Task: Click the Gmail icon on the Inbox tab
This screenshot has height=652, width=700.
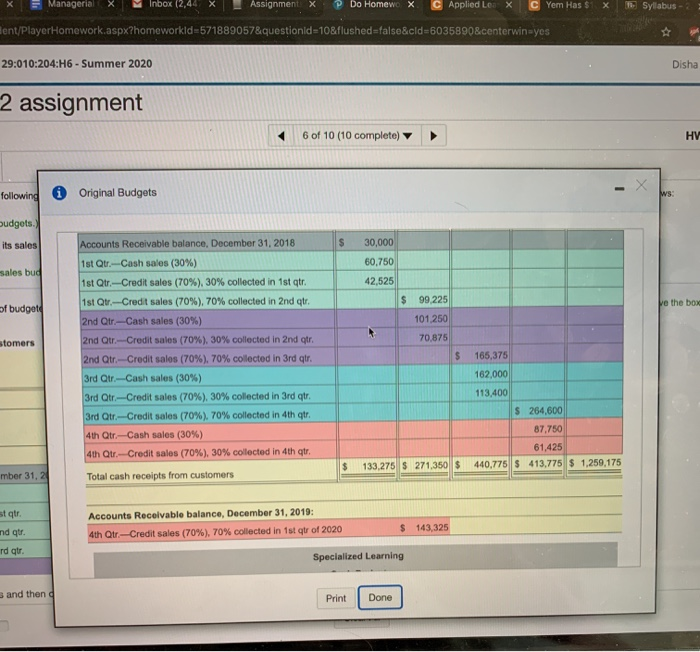Action: 138,4
